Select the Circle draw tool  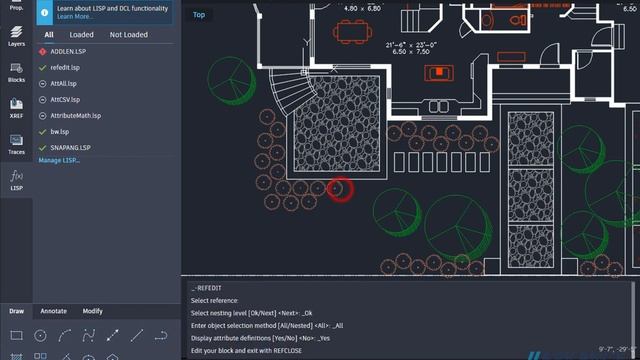click(x=40, y=336)
